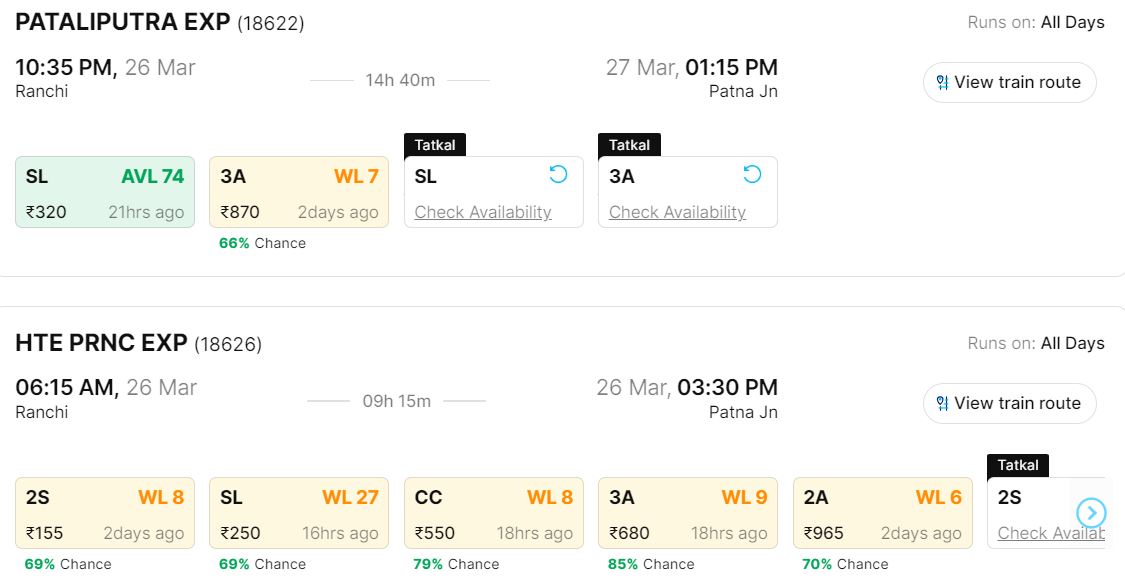
Task: Click route icon for Pataliputra Exp
Action: 942,83
